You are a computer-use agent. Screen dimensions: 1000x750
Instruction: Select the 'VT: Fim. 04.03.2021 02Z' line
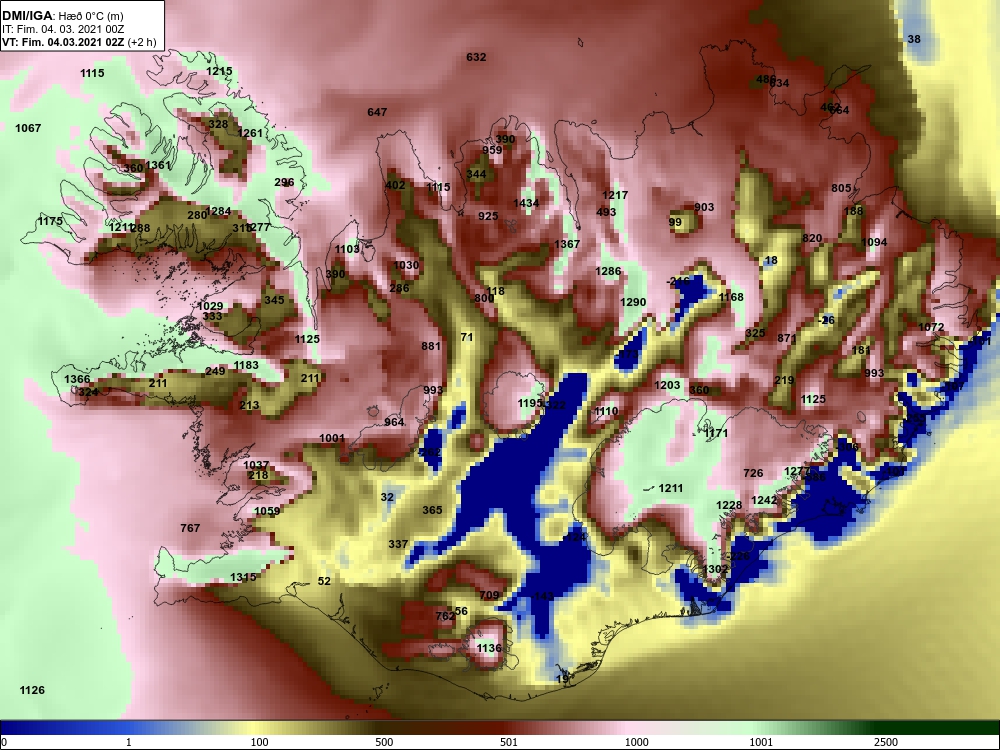pos(62,42)
